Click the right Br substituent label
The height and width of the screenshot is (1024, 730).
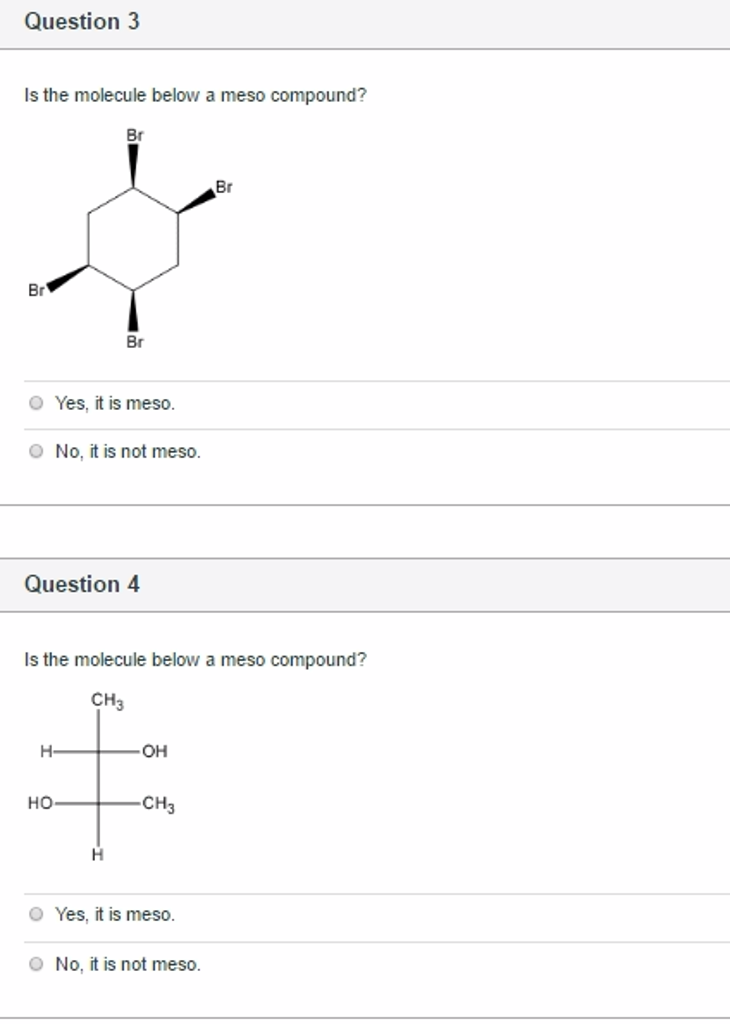point(224,185)
